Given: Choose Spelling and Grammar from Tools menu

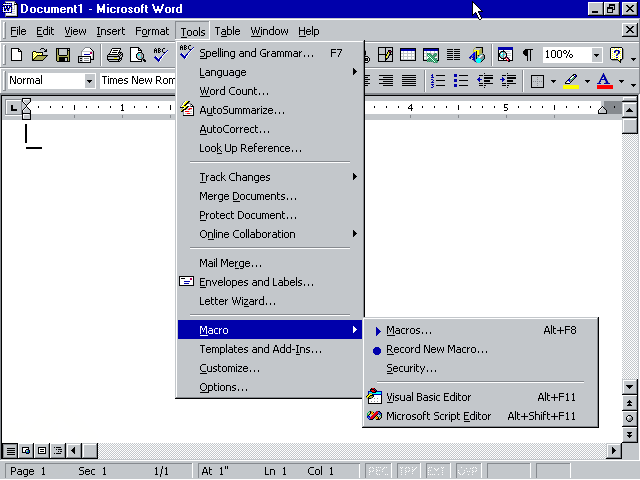Looking at the screenshot, I should coord(270,53).
